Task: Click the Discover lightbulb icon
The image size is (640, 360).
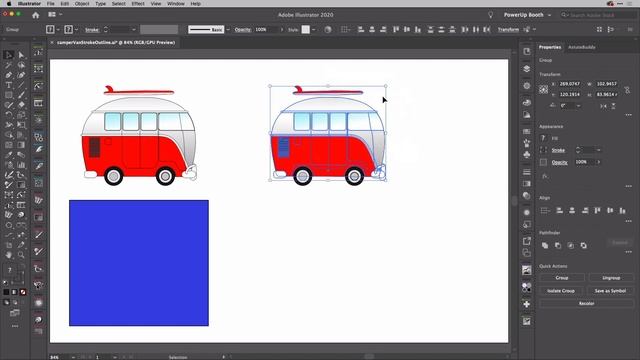Action: click(x=490, y=15)
